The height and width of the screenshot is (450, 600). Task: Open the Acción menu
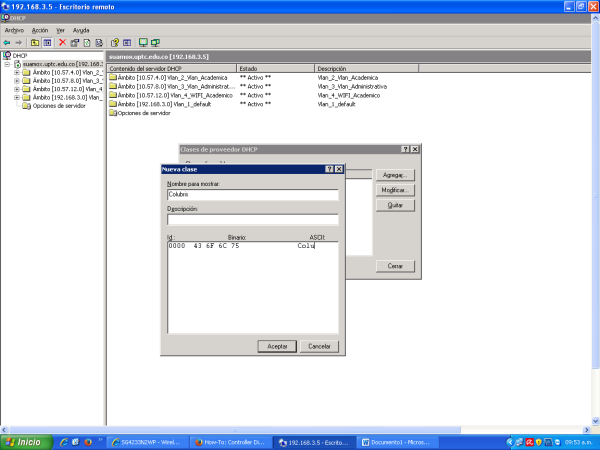click(x=40, y=30)
